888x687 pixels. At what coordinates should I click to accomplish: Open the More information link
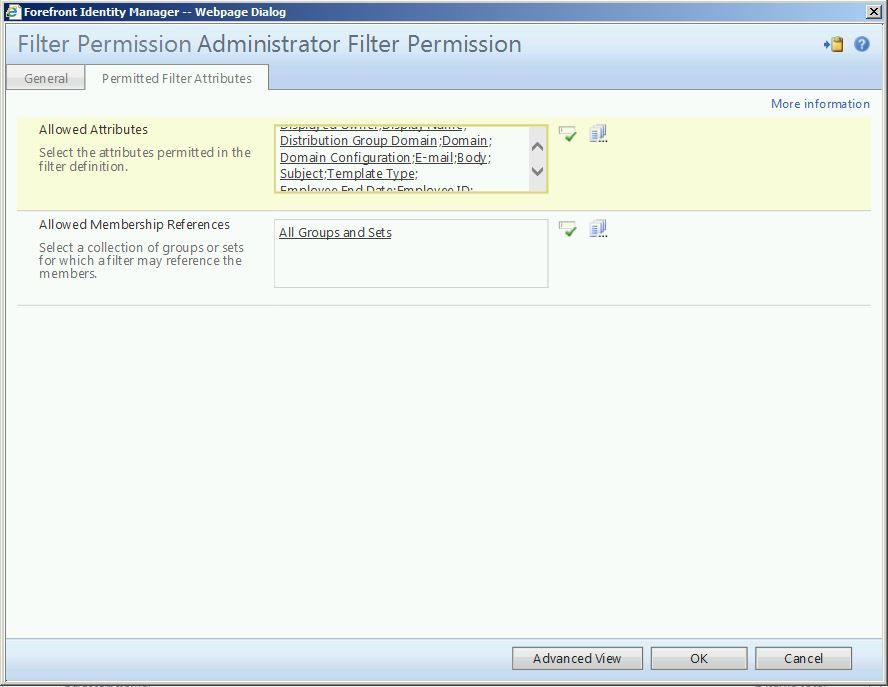pyautogui.click(x=820, y=104)
